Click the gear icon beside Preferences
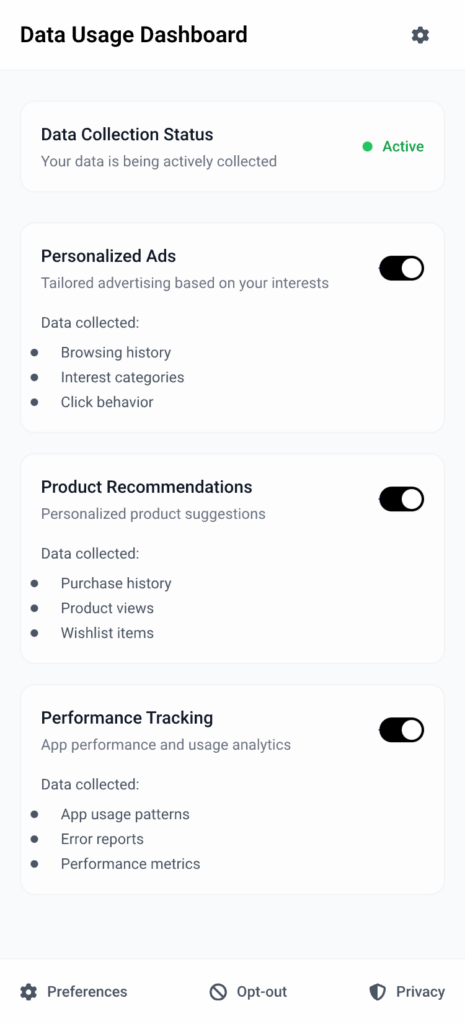The height and width of the screenshot is (1024, 465). (x=28, y=992)
